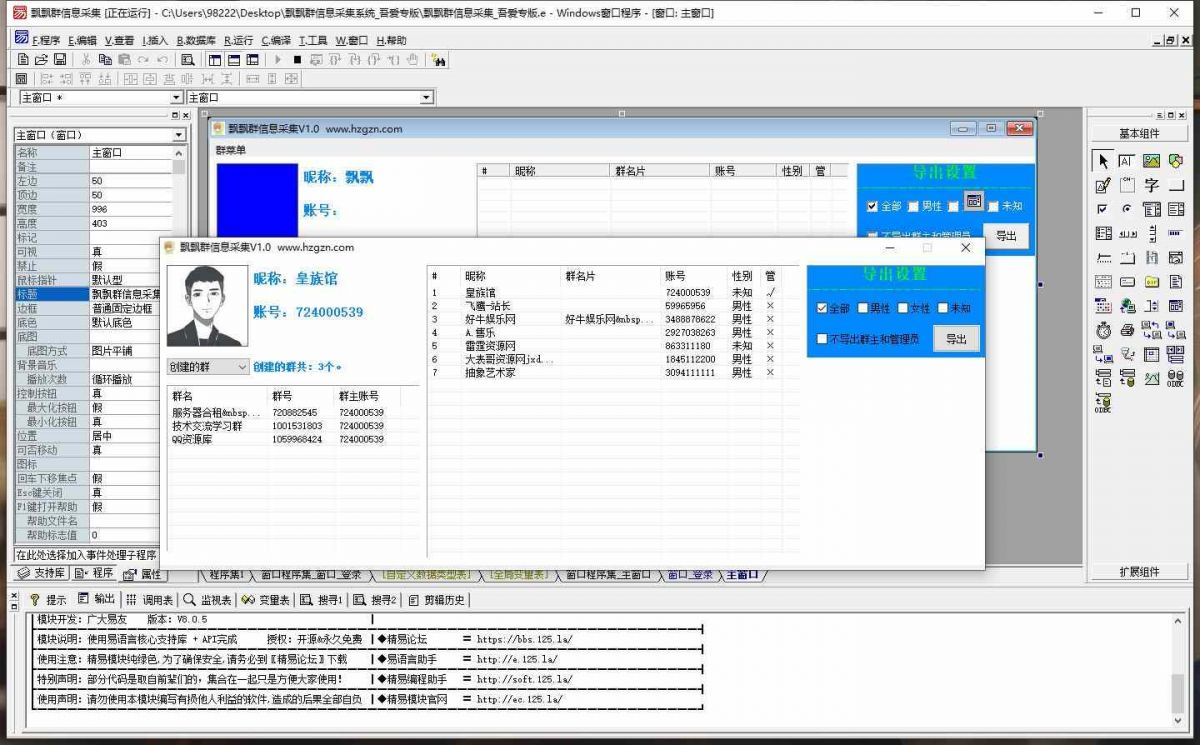Uncheck the 全部 checkbox in running window
The height and width of the screenshot is (745, 1200).
tap(822, 309)
